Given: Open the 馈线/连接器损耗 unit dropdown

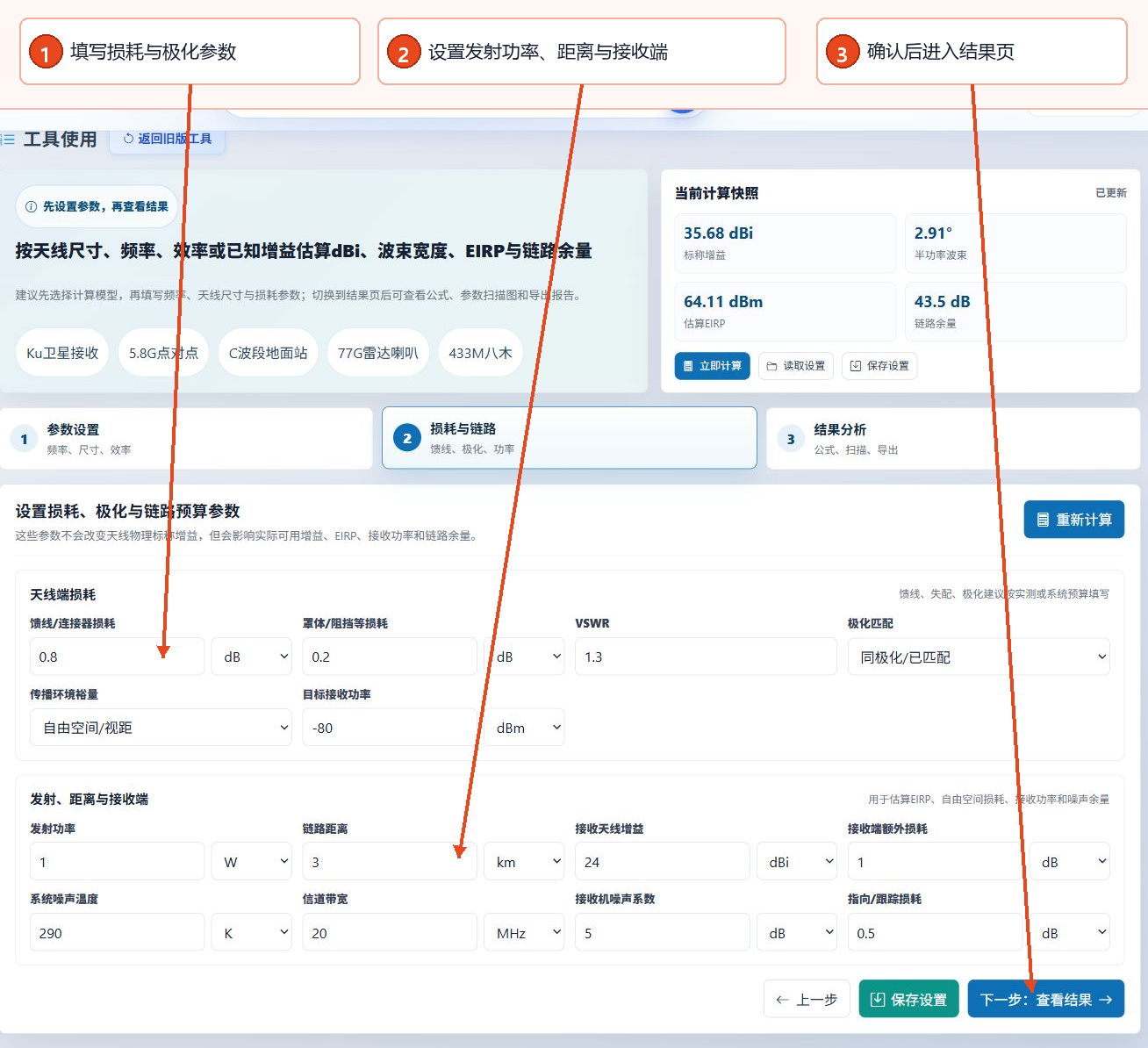Looking at the screenshot, I should pyautogui.click(x=252, y=657).
